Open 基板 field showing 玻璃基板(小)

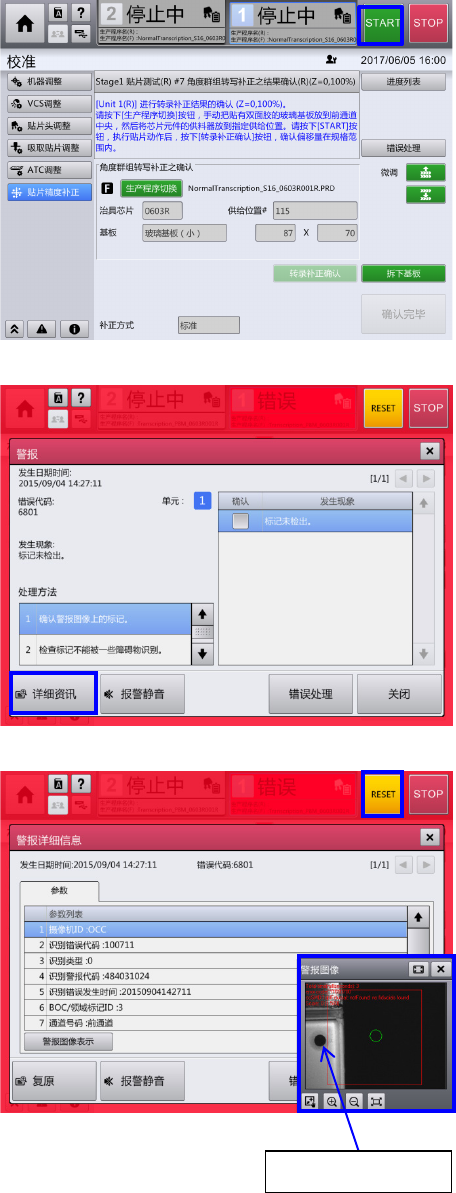click(x=184, y=233)
